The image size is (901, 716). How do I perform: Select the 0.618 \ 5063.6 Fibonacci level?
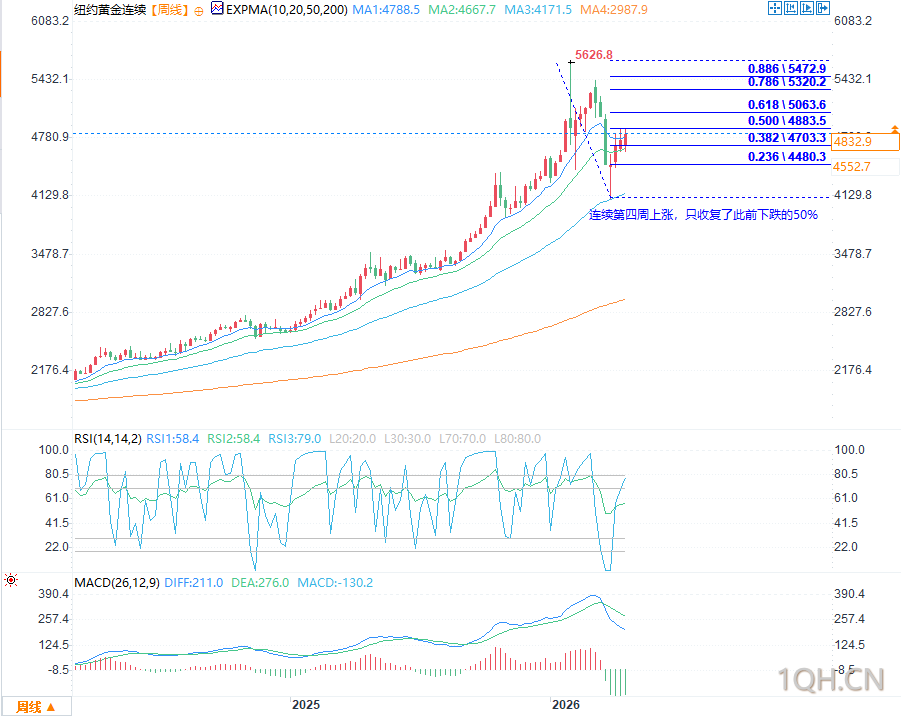coord(787,105)
